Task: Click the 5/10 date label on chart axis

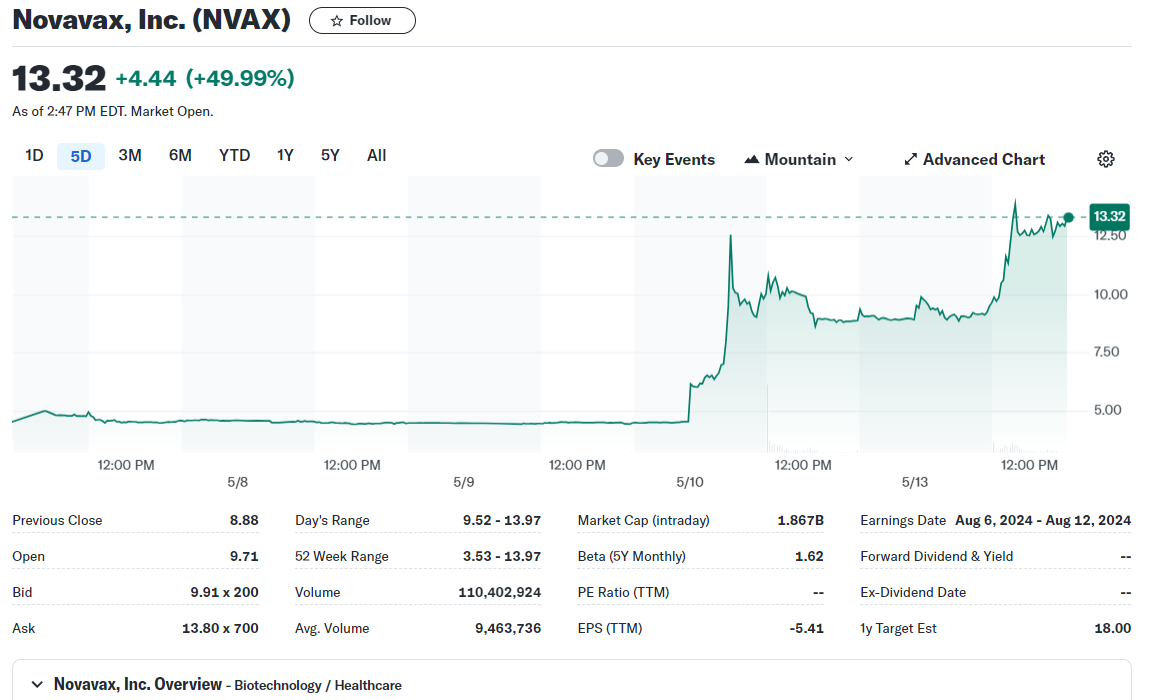Action: click(690, 482)
